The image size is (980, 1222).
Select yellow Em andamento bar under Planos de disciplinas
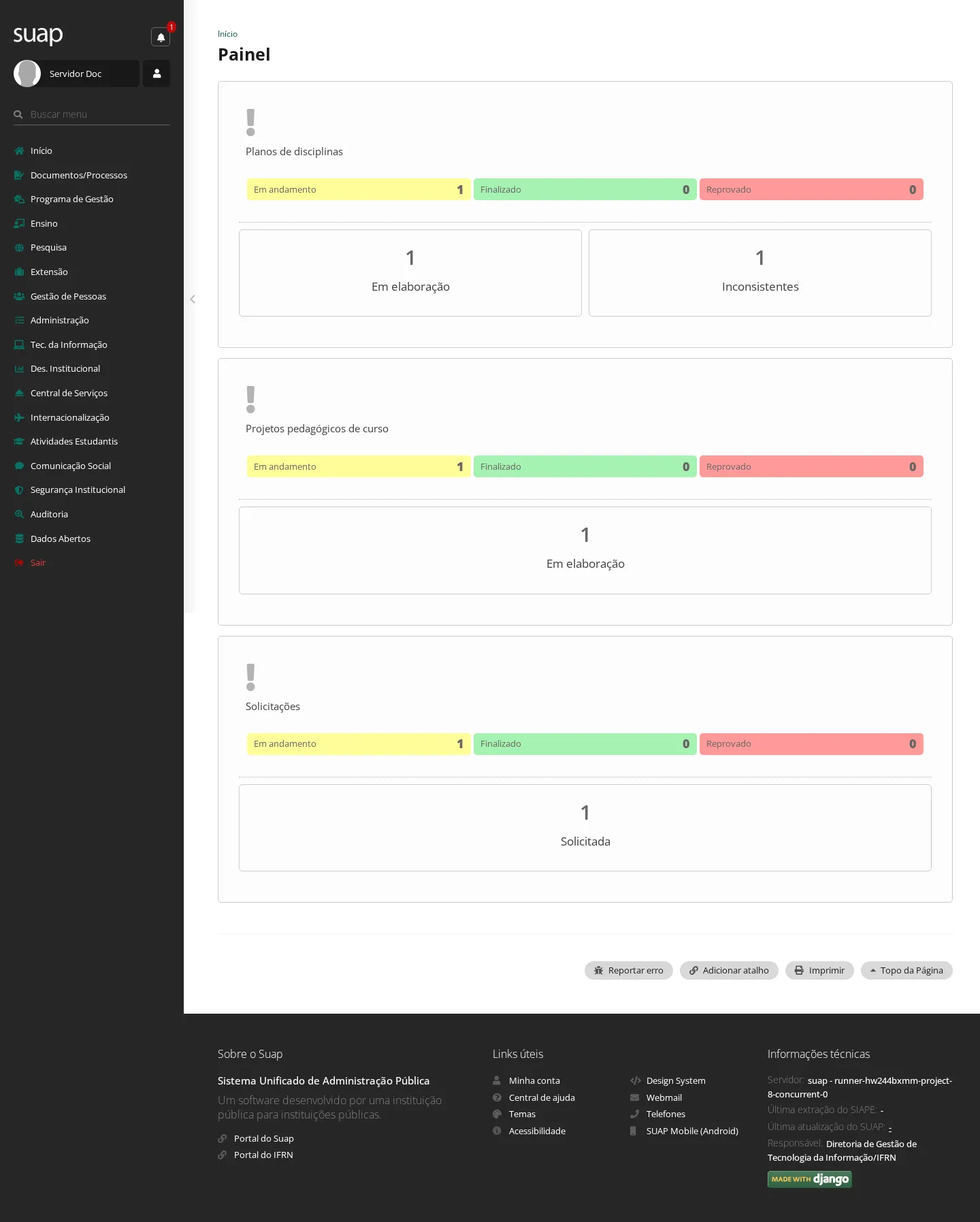(x=359, y=189)
